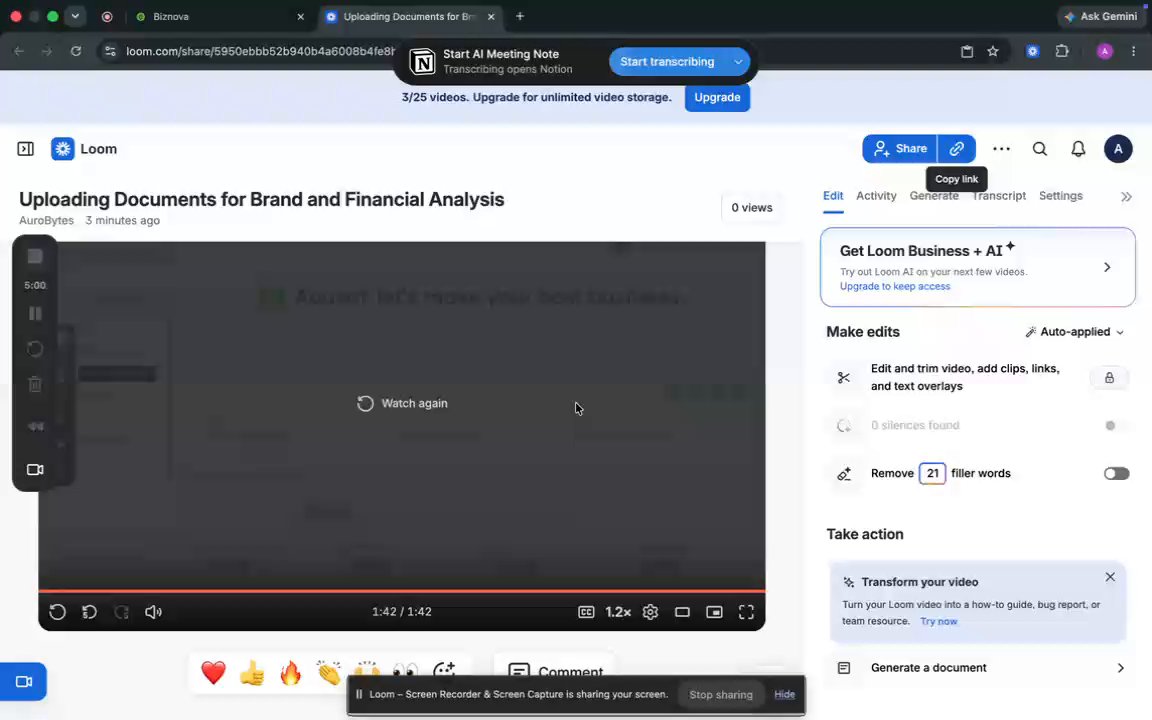The image size is (1152, 720).
Task: Dismiss the Transform your video card
Action: [x=1110, y=577]
